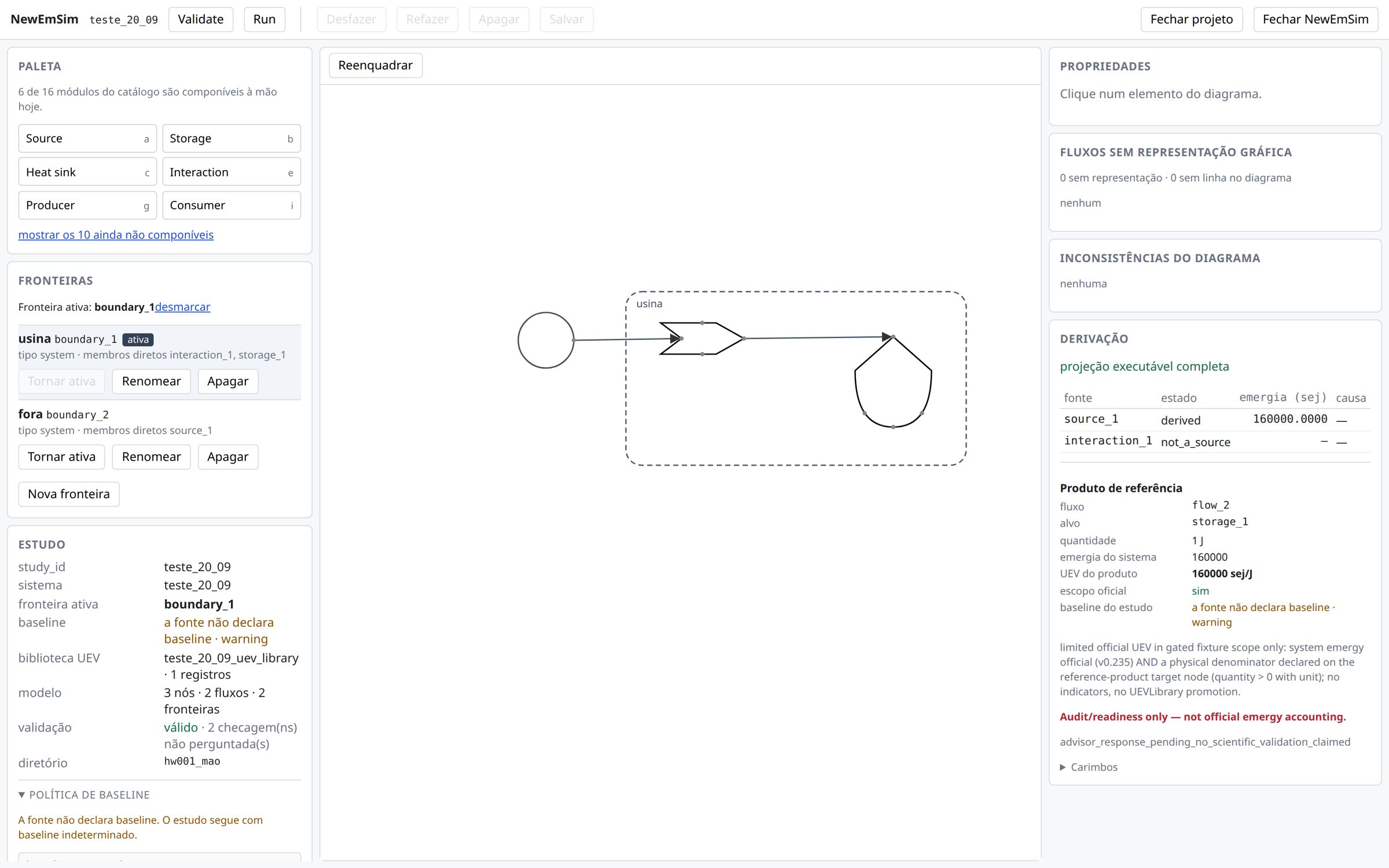The height and width of the screenshot is (868, 1389).
Task: Rename the usina boundary
Action: point(151,381)
